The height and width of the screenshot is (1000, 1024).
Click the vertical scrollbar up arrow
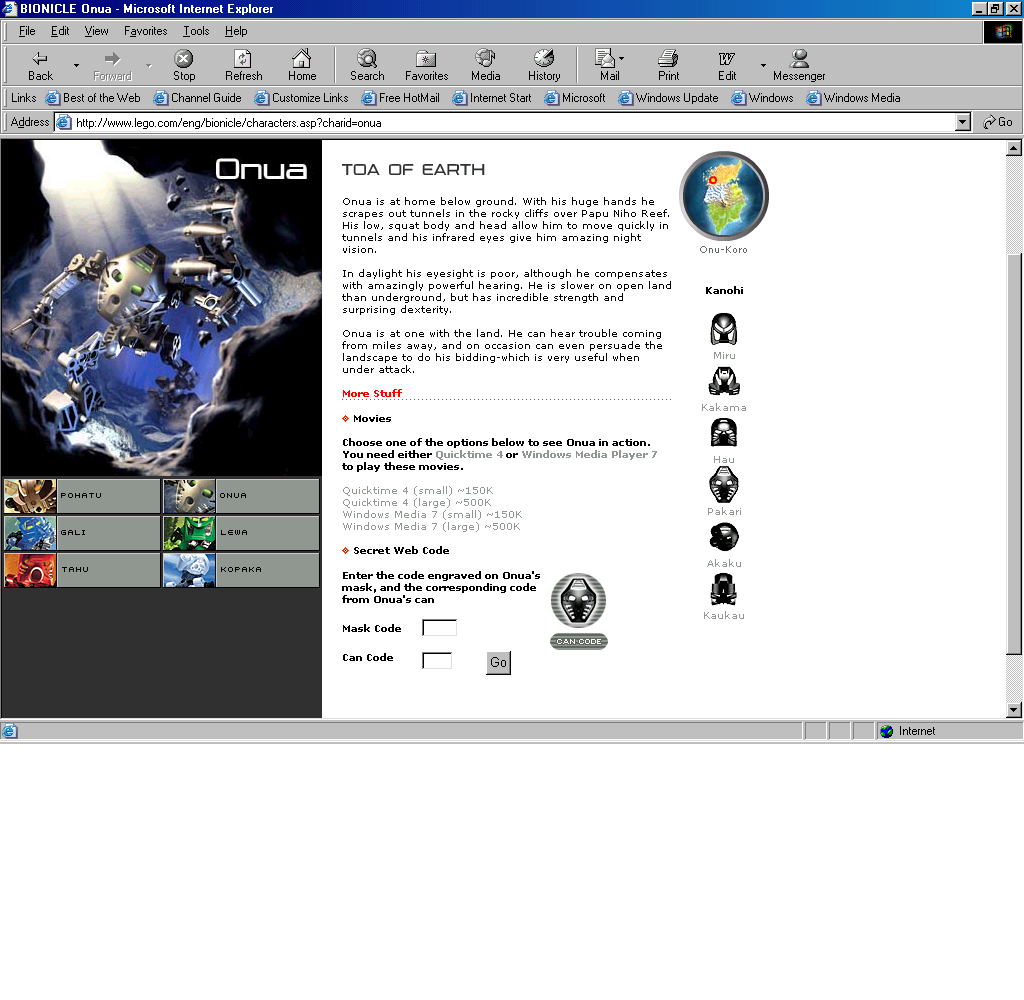[1014, 148]
